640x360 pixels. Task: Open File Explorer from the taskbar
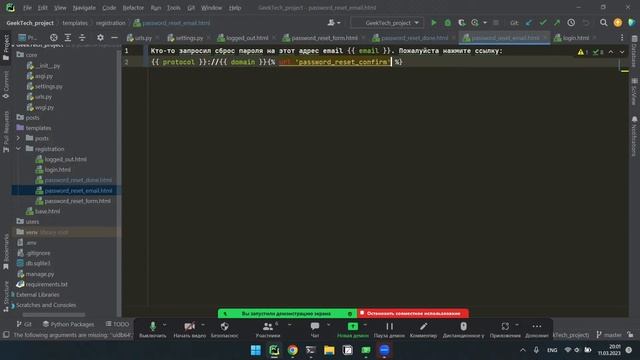click(329, 350)
